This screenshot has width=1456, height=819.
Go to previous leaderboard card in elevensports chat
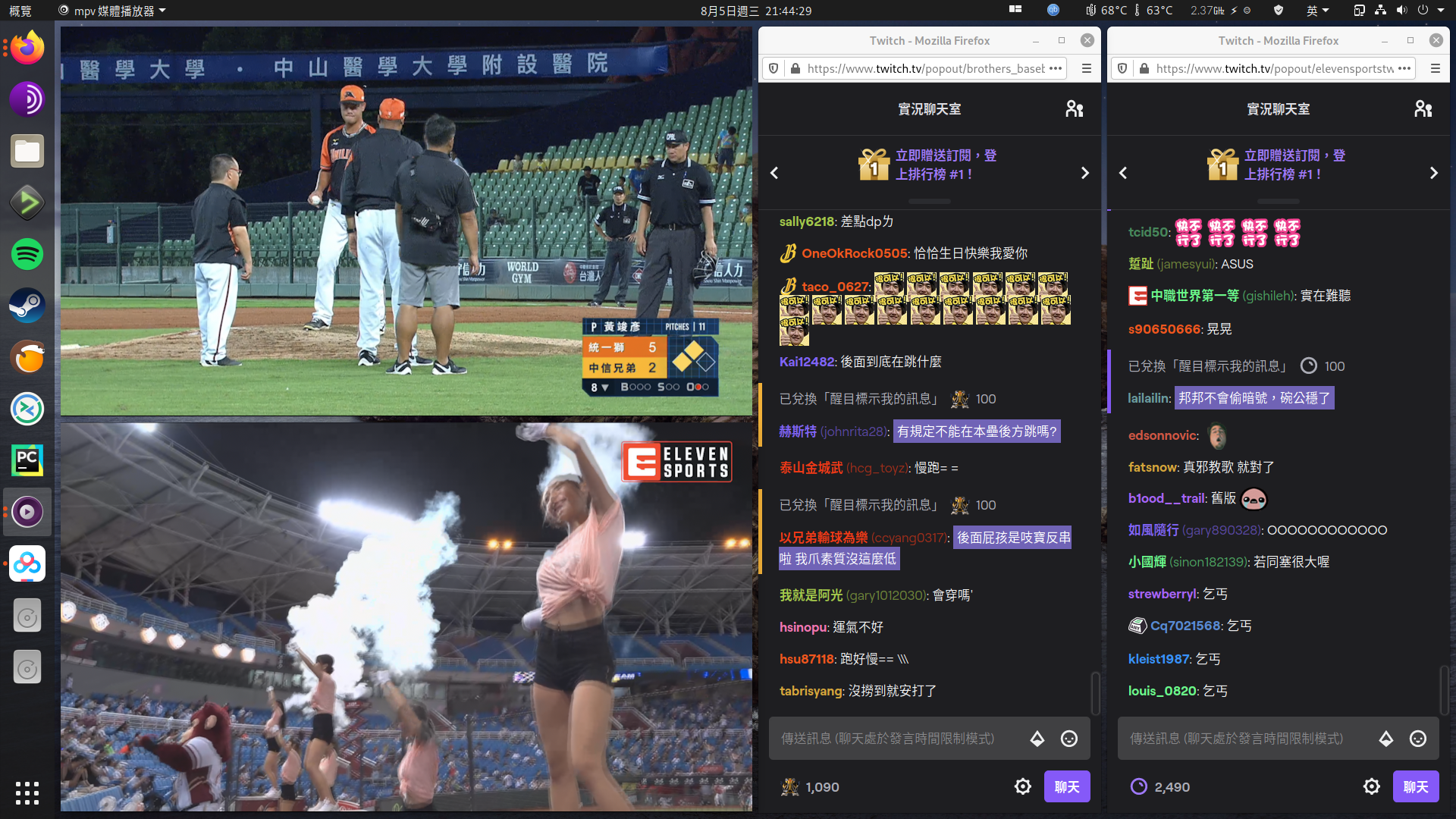pyautogui.click(x=1123, y=173)
